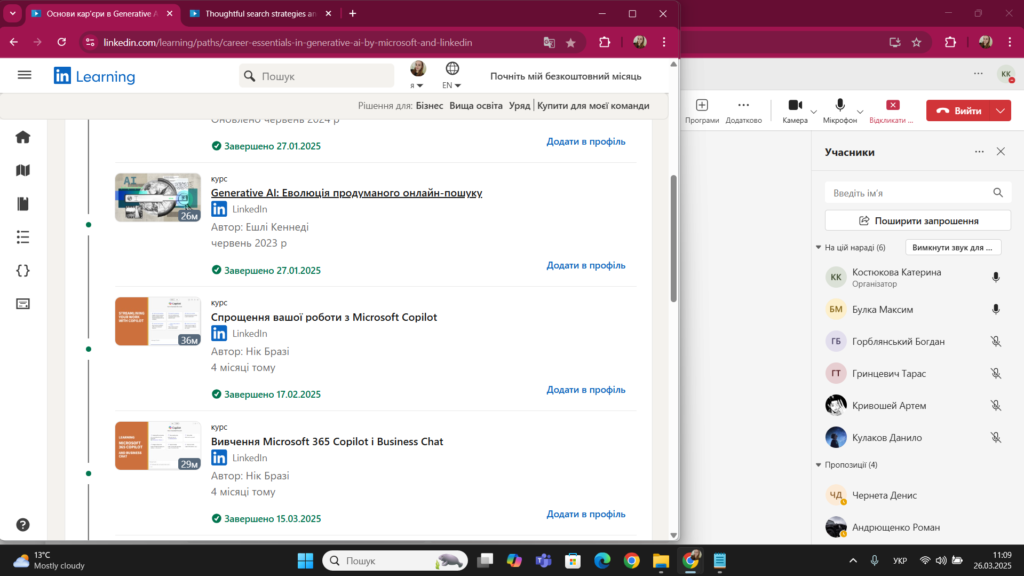1024x576 pixels.
Task: Open Programs in the Teams meeting toolbar
Action: point(702,110)
